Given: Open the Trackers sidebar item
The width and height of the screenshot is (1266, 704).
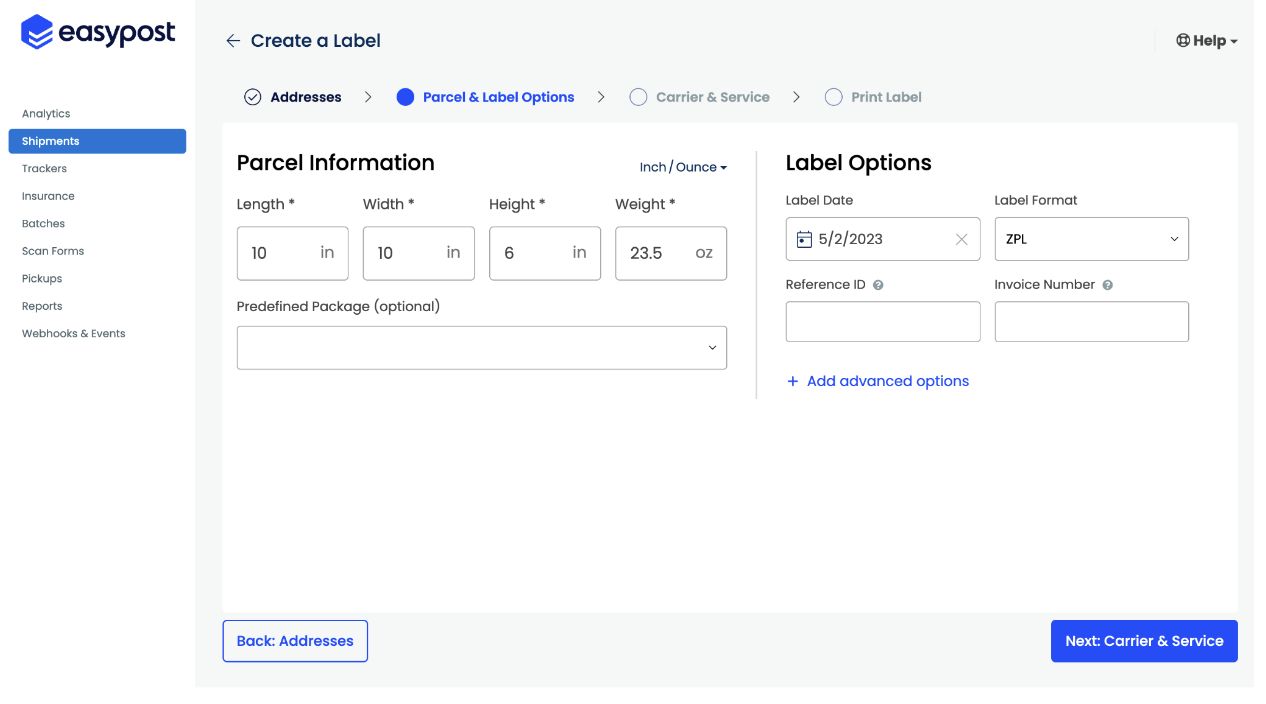Looking at the screenshot, I should tap(45, 169).
